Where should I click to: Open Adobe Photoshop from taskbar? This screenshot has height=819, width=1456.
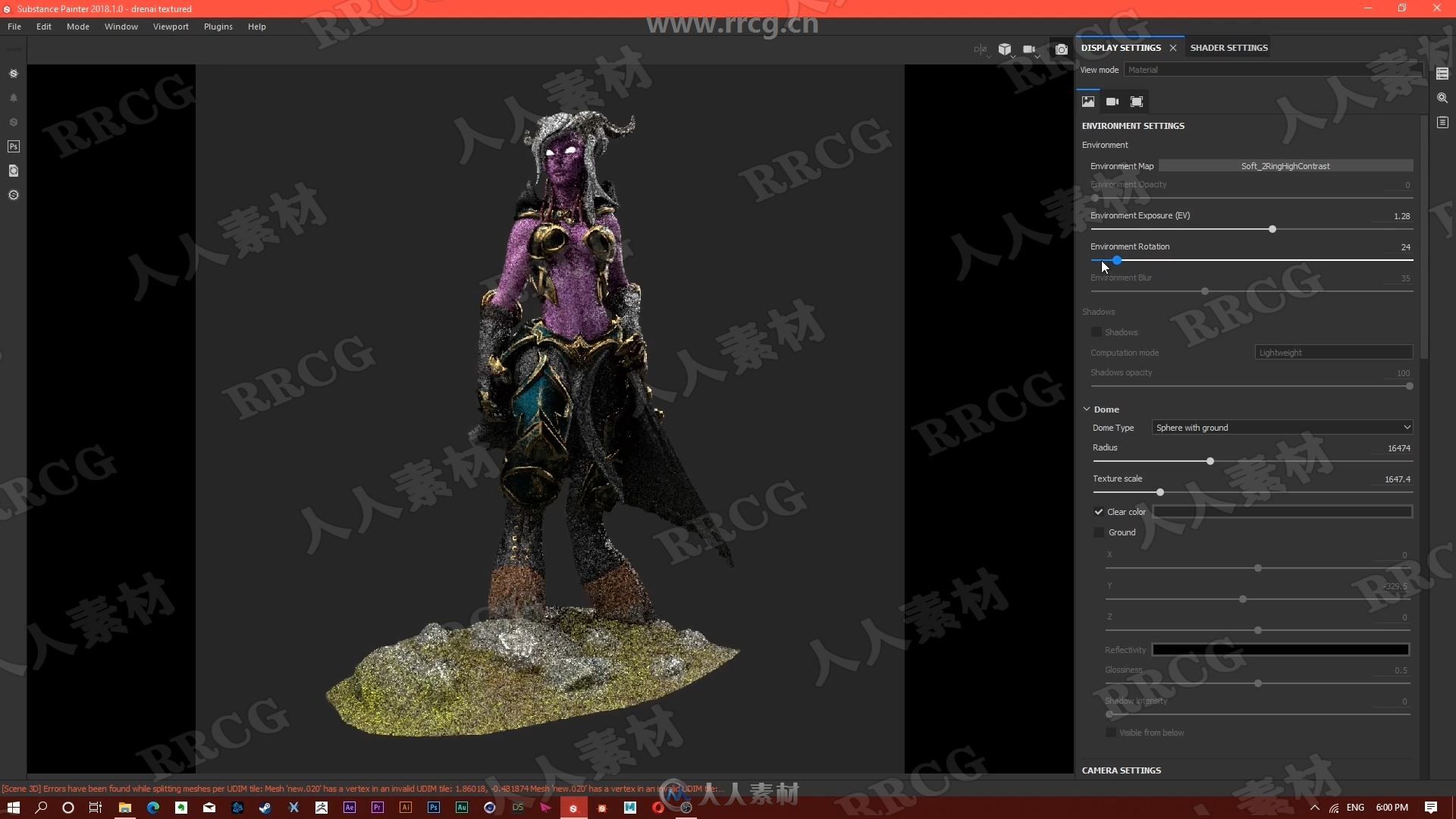[434, 808]
